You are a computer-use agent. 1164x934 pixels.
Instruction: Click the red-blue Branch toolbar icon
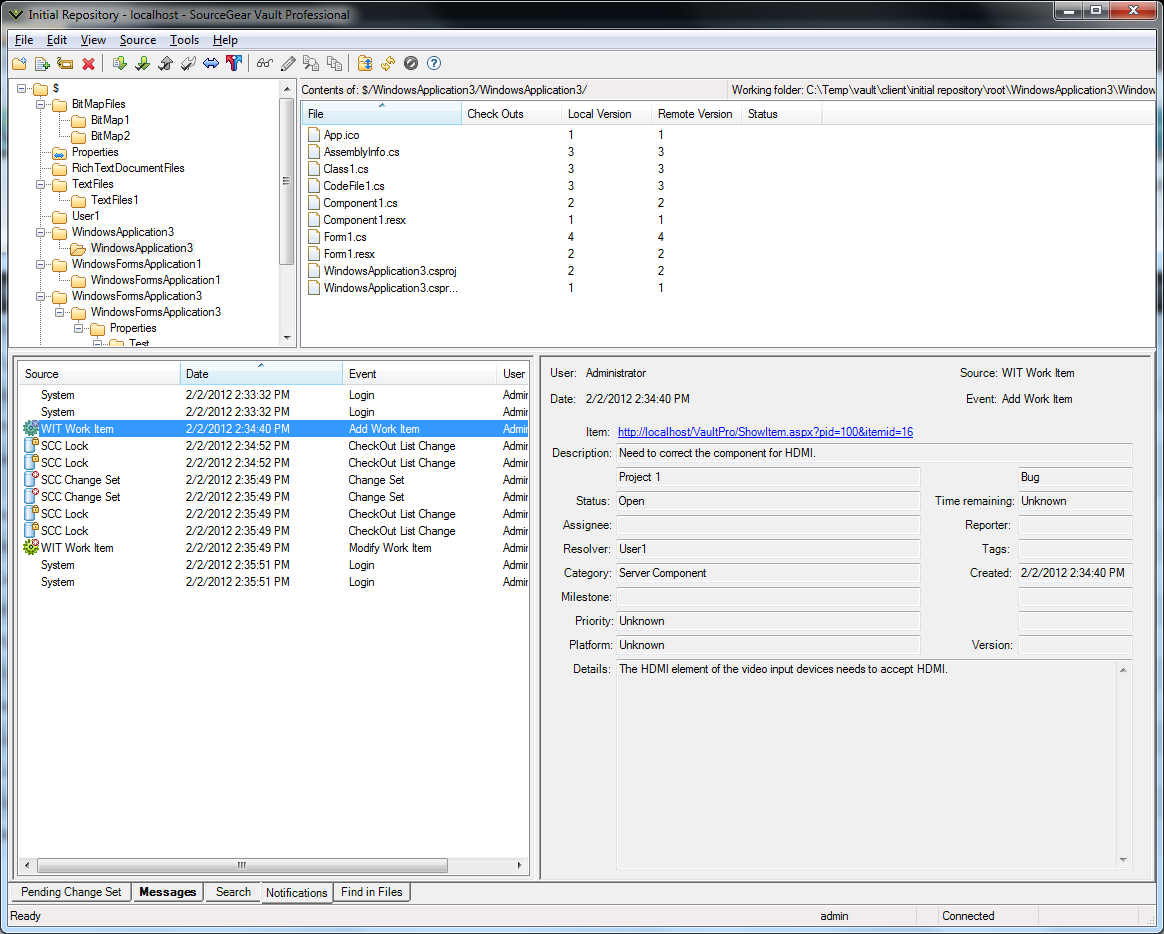click(234, 64)
